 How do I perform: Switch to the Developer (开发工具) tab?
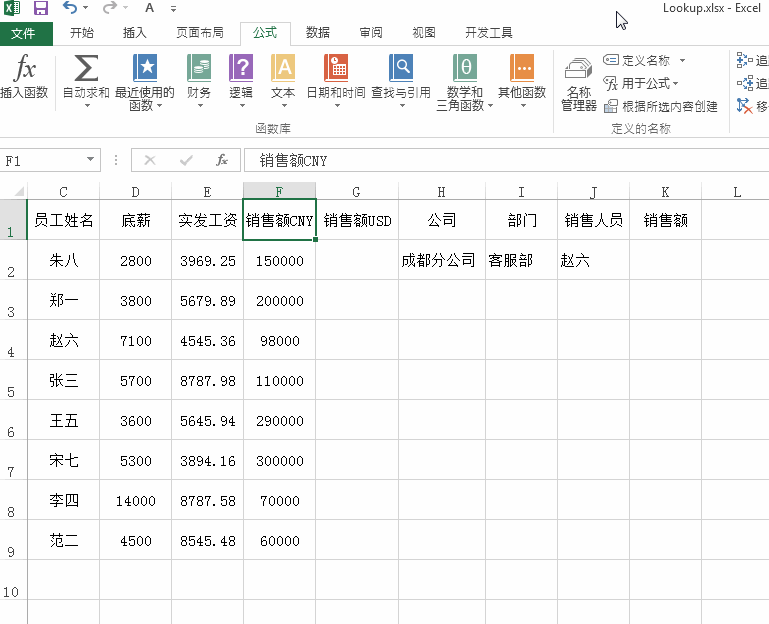[488, 33]
